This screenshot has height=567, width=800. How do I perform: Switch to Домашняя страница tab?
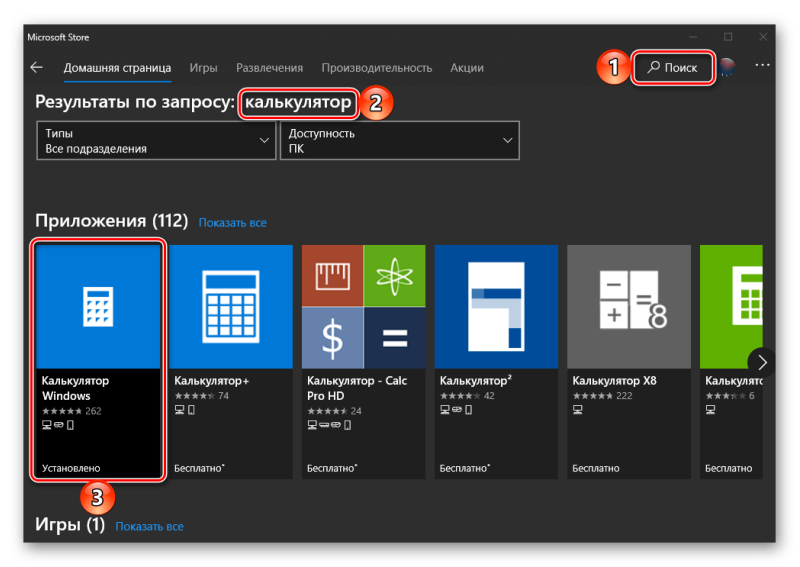point(117,68)
